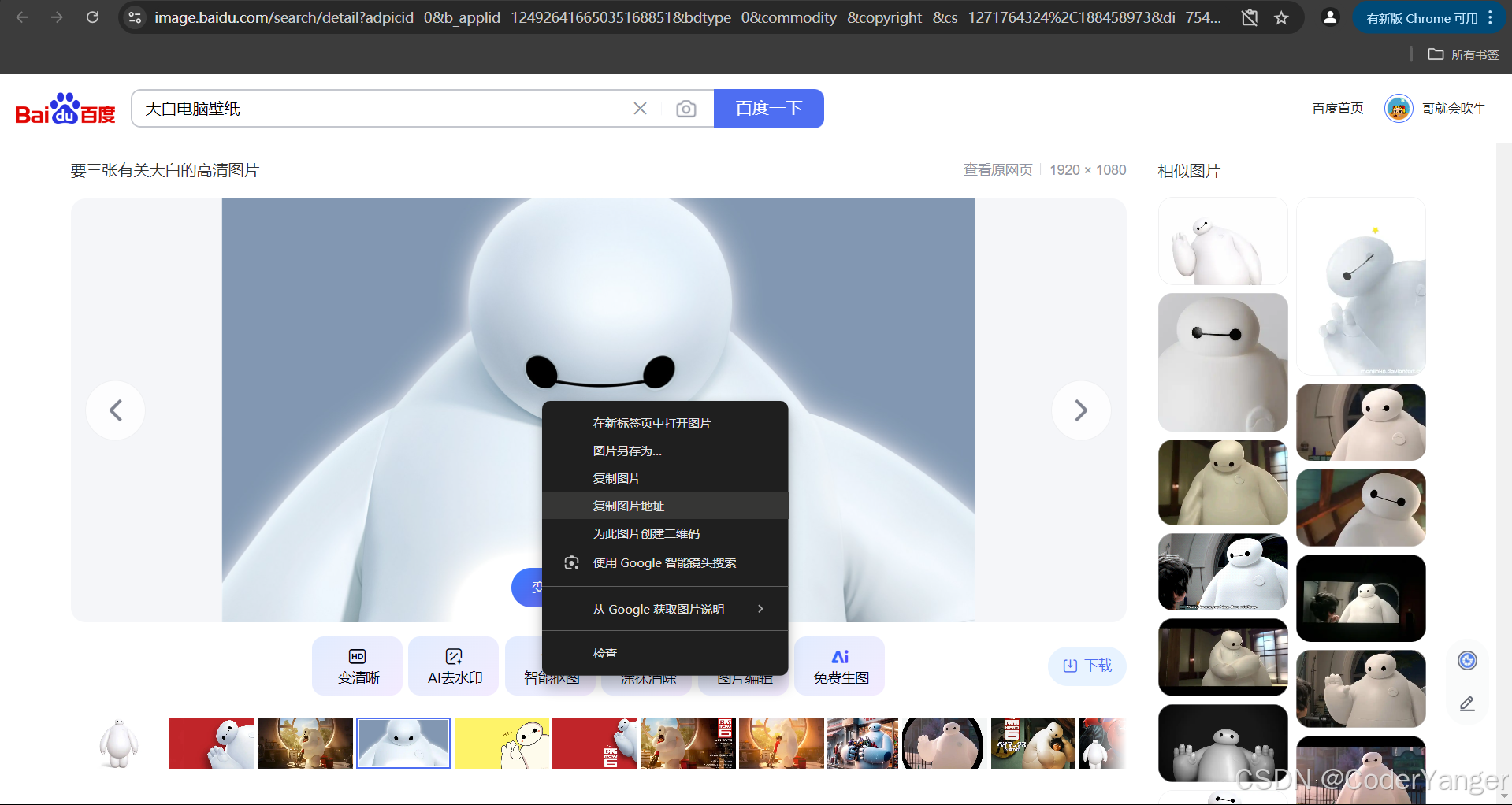Open Baymax with Hiro similar image
The width and height of the screenshot is (1512, 805).
[1223, 572]
